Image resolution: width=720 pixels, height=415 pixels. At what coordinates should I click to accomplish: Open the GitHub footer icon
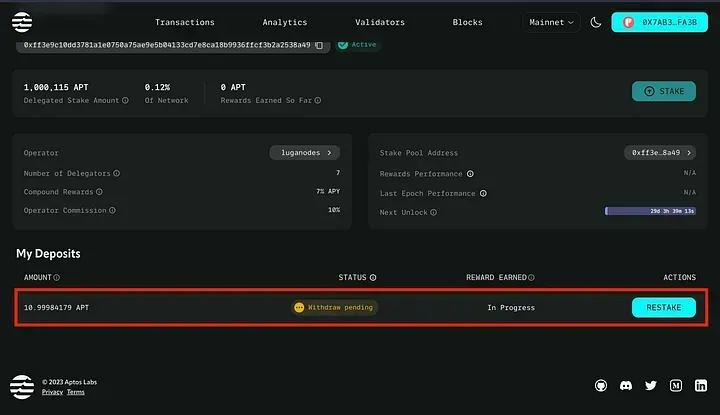click(601, 385)
